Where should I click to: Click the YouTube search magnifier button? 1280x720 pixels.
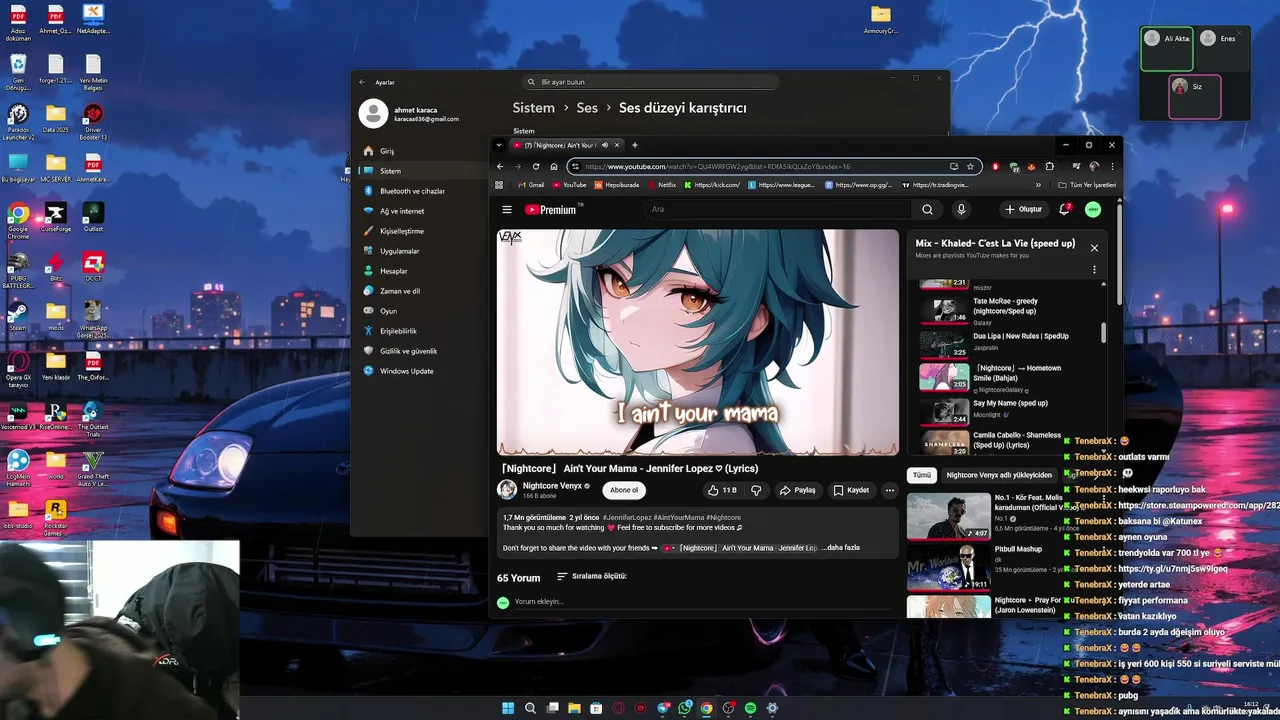(x=927, y=209)
